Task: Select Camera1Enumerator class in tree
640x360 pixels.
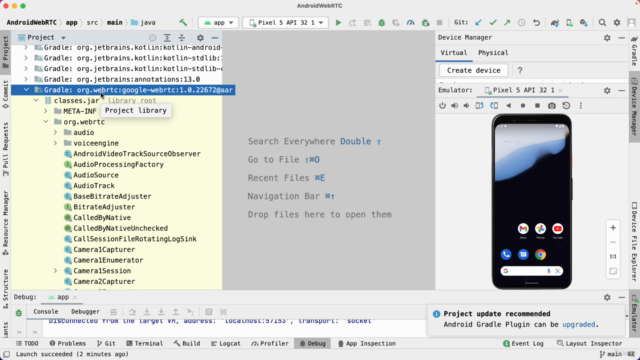Action: [x=108, y=260]
